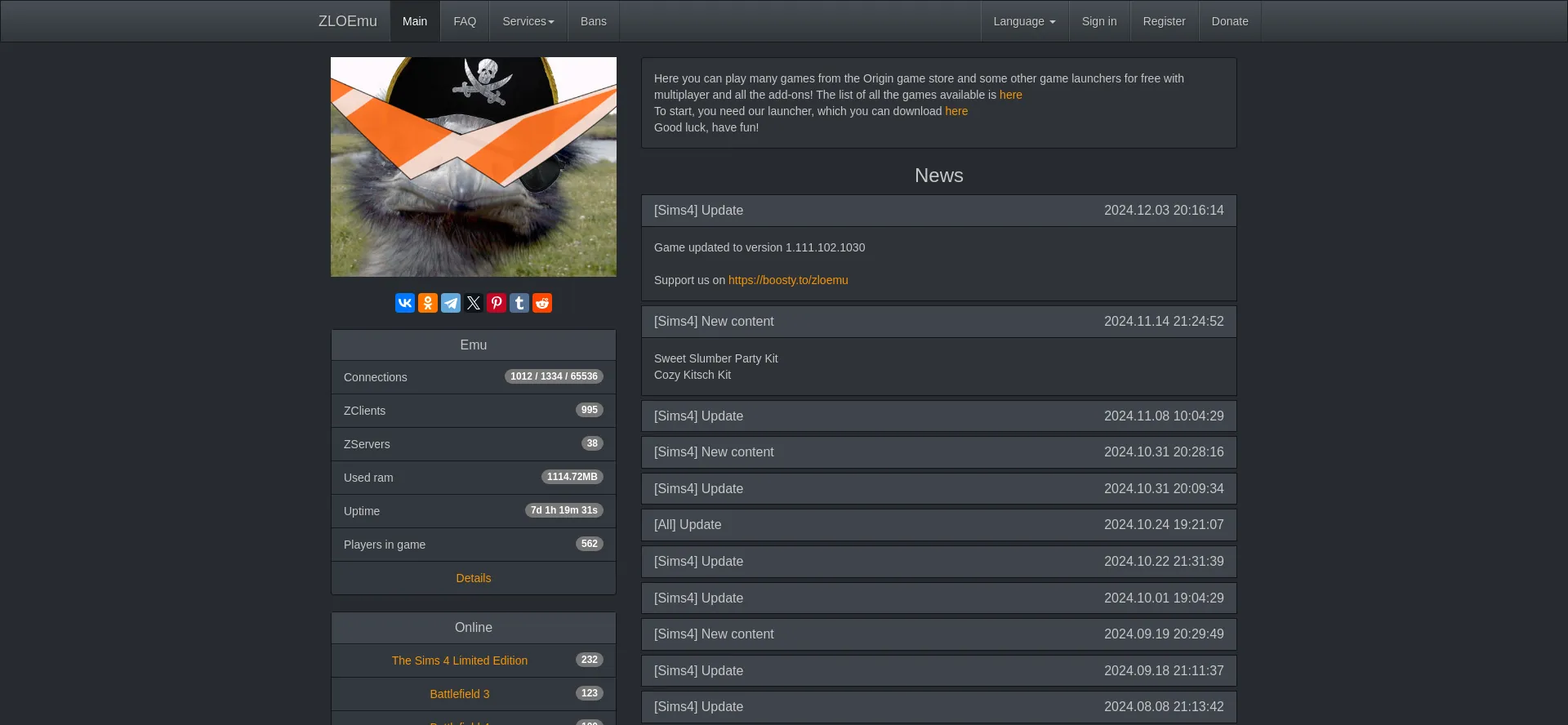This screenshot has width=1568, height=725.
Task: Click the Used ram badge 1114.72MB
Action: point(572,477)
